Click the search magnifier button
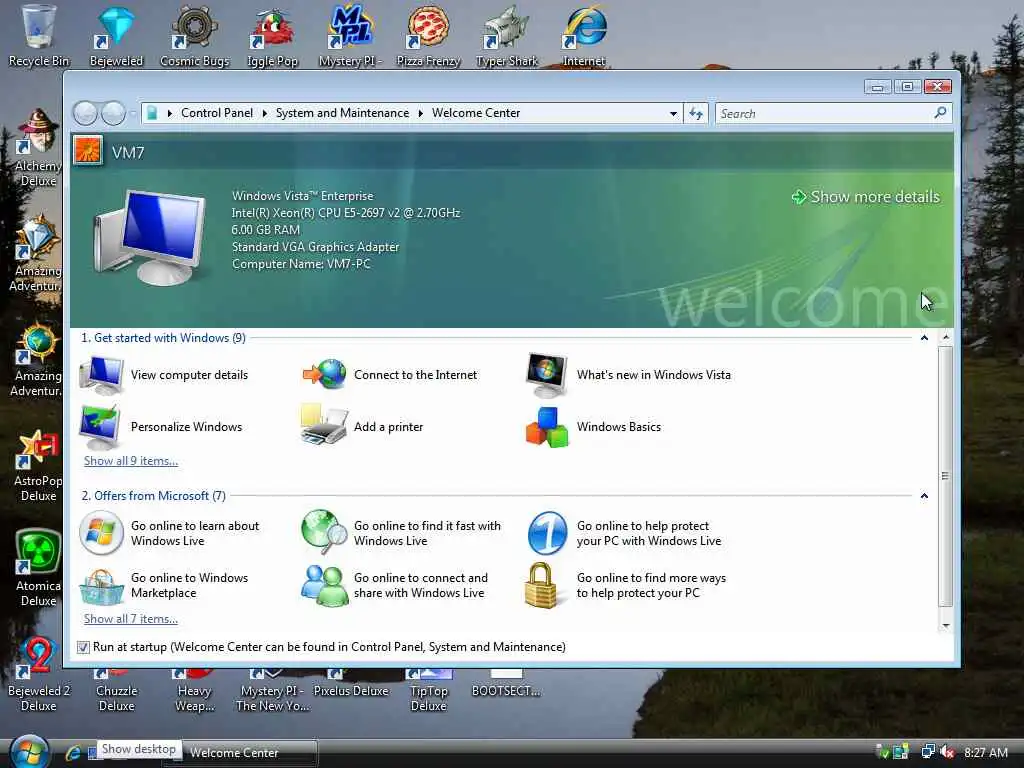The image size is (1024, 768). click(940, 113)
